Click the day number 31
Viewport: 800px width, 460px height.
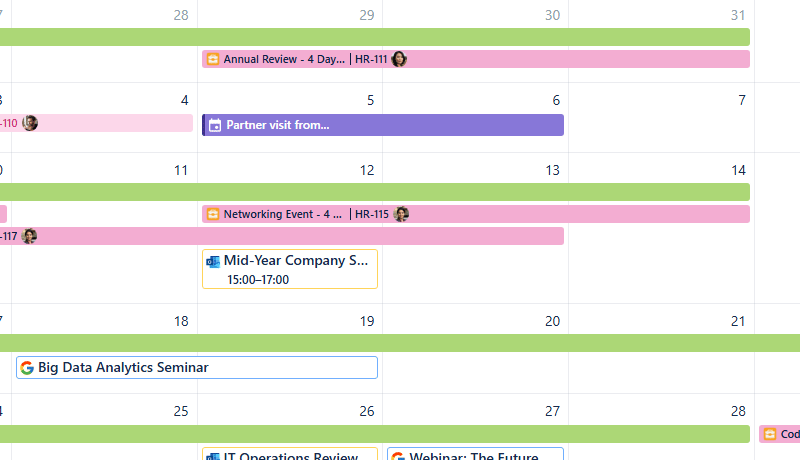[738, 15]
